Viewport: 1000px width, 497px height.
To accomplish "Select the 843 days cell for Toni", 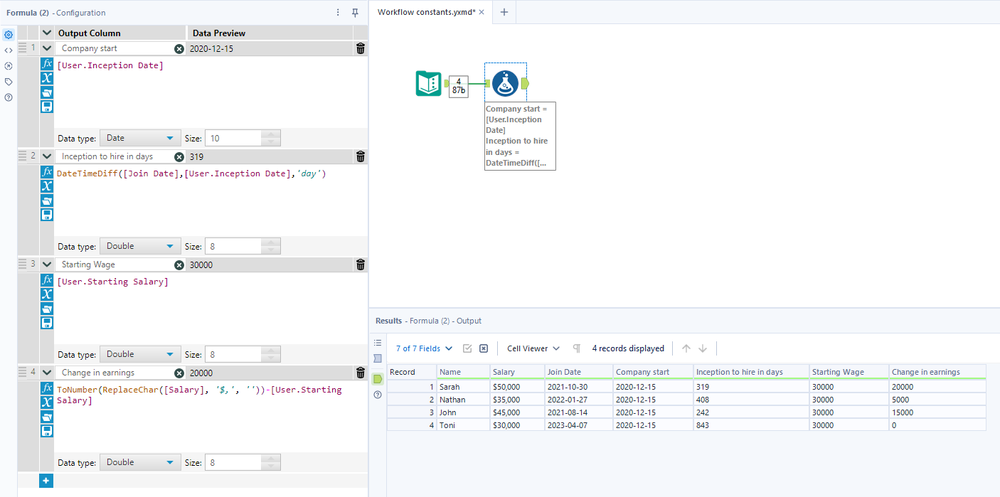I will click(x=751, y=425).
